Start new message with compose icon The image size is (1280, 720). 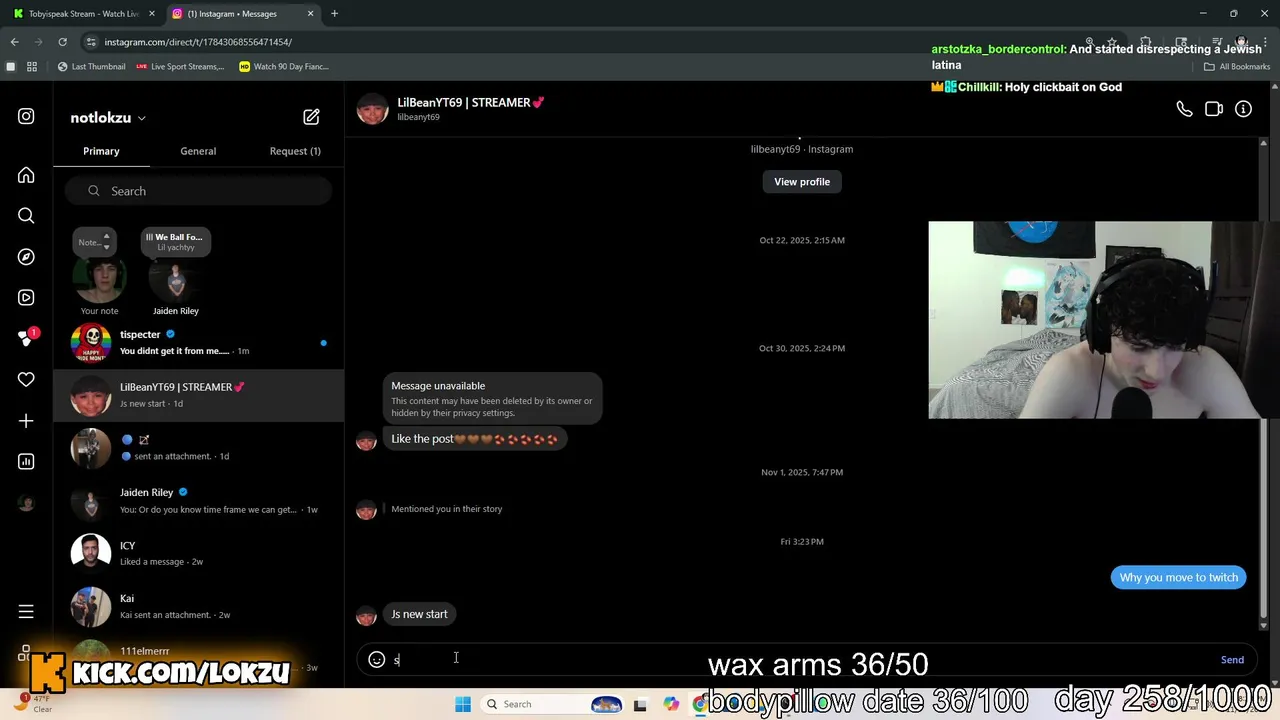(x=311, y=117)
